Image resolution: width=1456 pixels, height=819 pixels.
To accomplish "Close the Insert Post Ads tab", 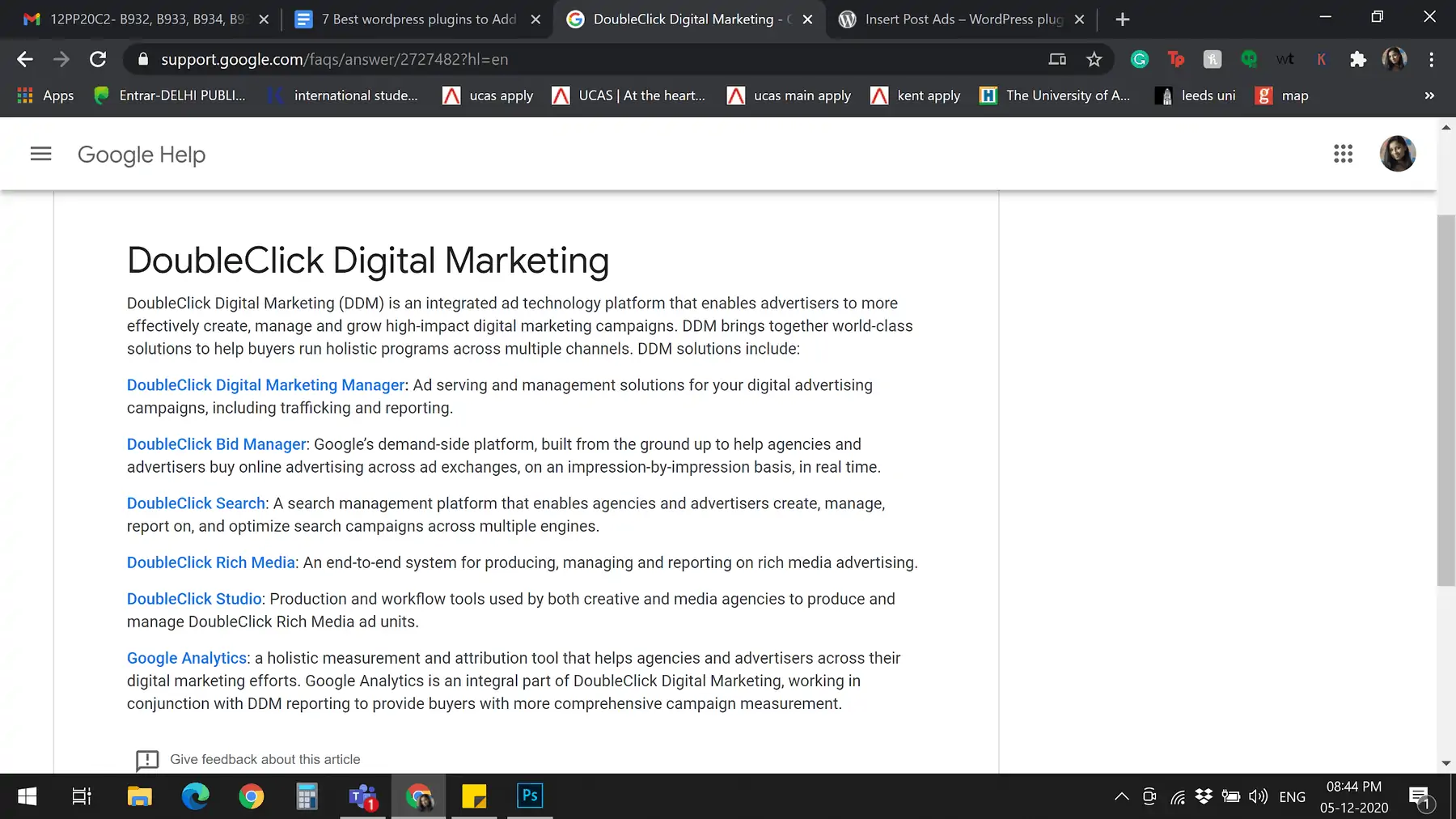I will click(1079, 19).
